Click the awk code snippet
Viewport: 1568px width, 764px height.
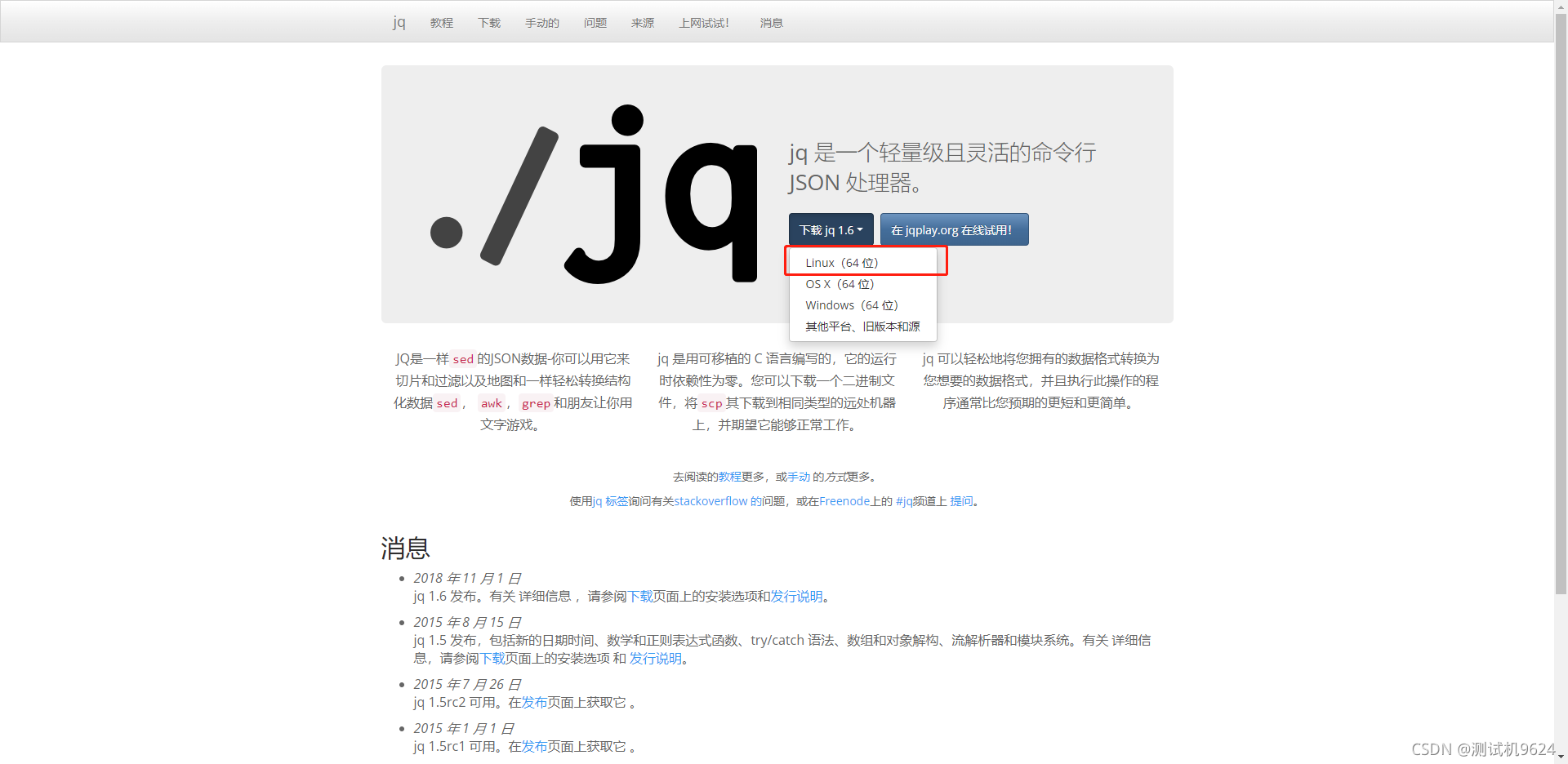click(491, 403)
